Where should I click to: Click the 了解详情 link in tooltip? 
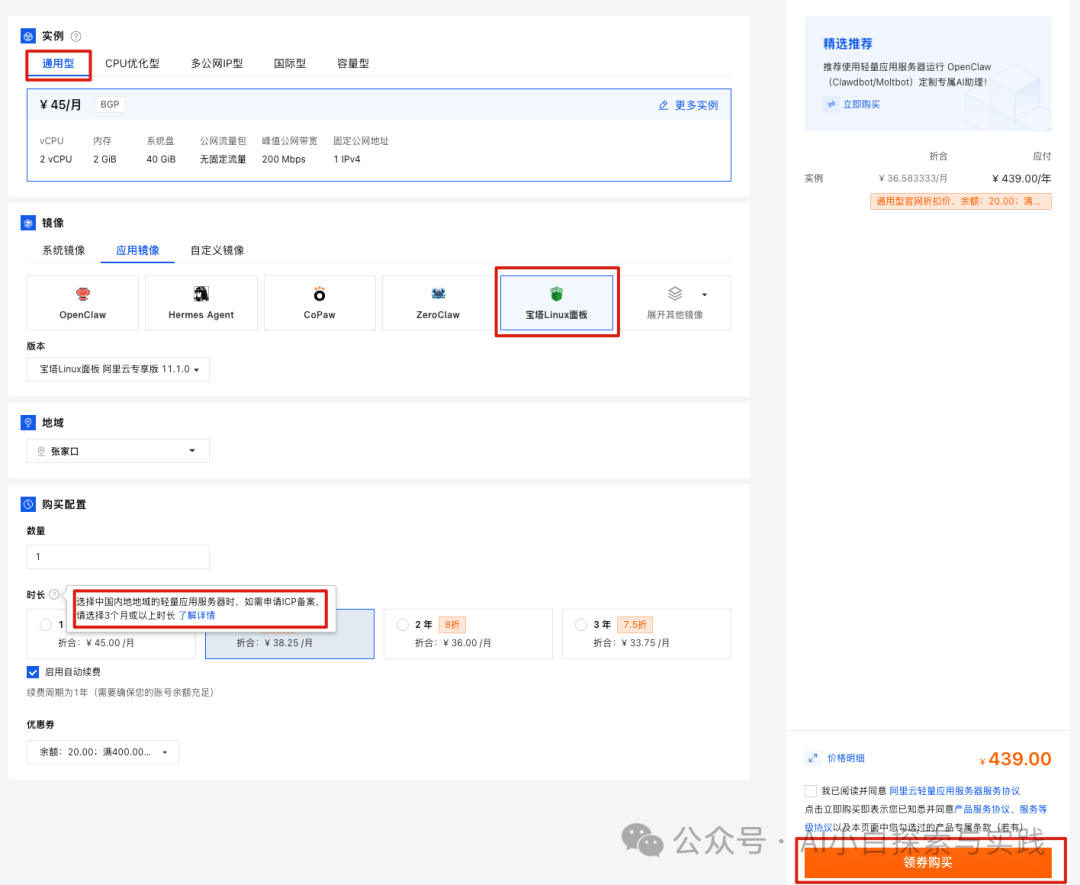(197, 615)
